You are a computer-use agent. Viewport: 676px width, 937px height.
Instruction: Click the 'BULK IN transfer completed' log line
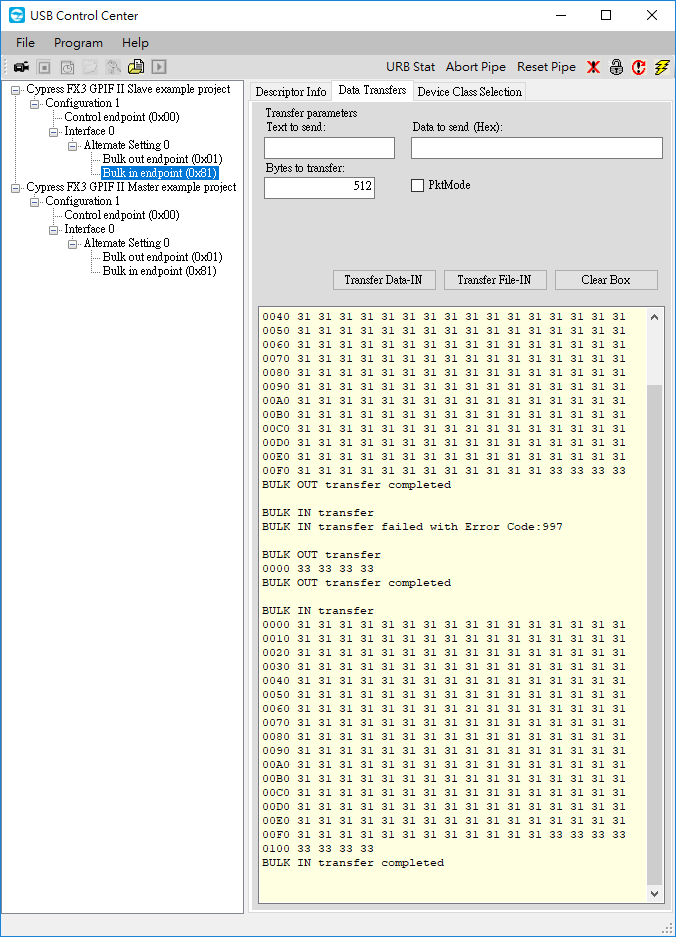353,863
